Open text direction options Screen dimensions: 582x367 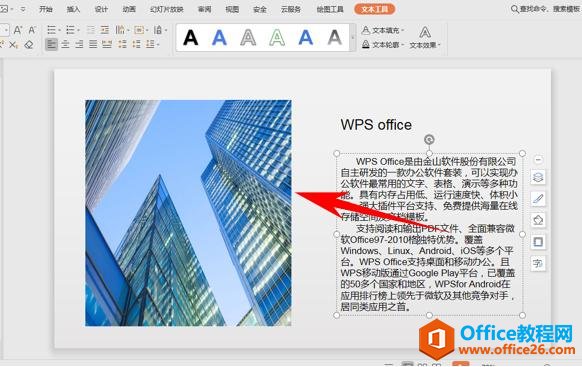point(120,30)
